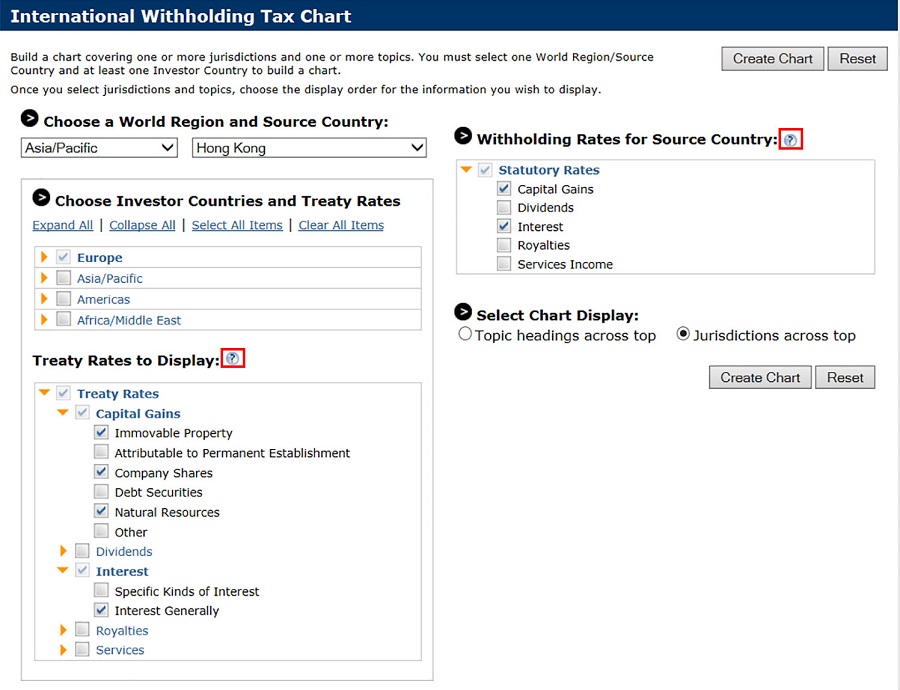The width and height of the screenshot is (900, 690).
Task: Check the Dividends statutory rate checkbox
Action: [x=504, y=208]
